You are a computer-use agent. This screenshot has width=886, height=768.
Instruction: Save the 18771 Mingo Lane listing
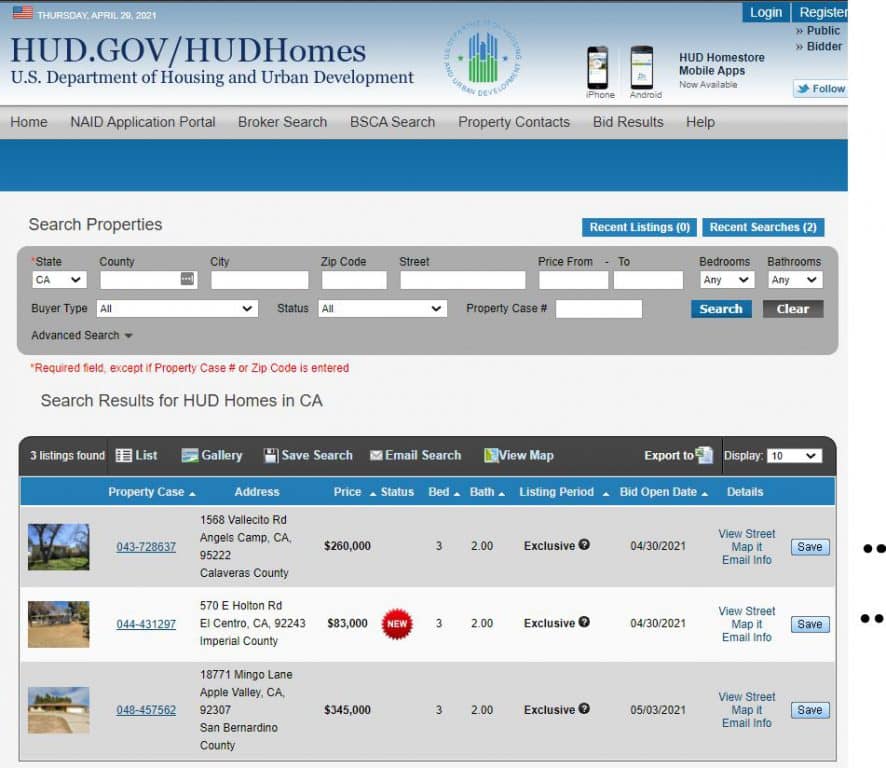click(x=810, y=710)
